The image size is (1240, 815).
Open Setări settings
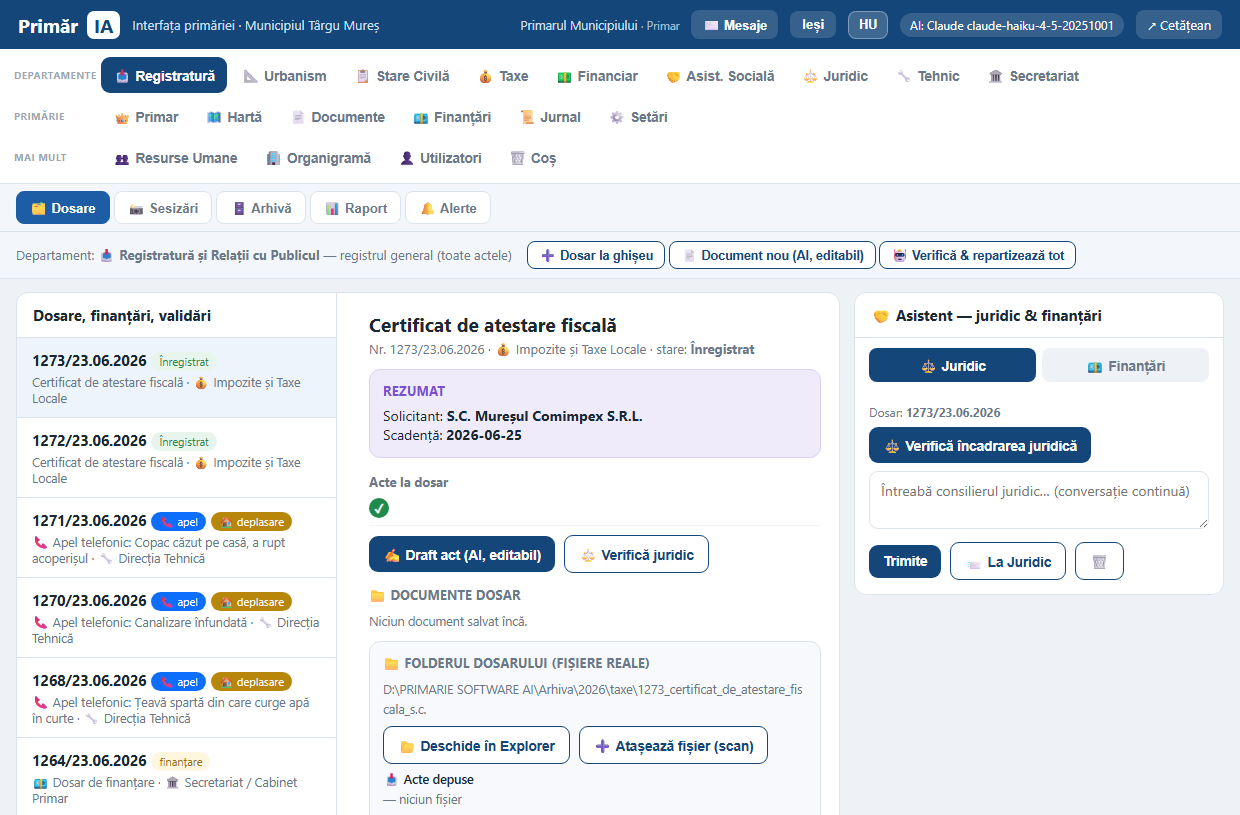638,117
